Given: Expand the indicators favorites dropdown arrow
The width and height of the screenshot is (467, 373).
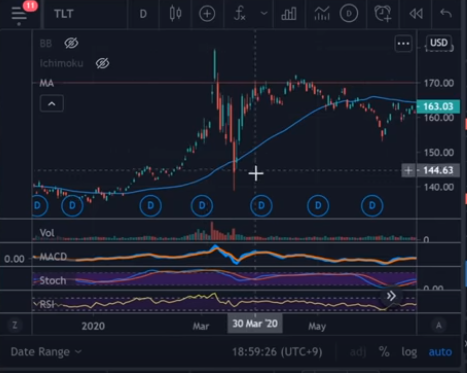Looking at the screenshot, I should (x=264, y=14).
